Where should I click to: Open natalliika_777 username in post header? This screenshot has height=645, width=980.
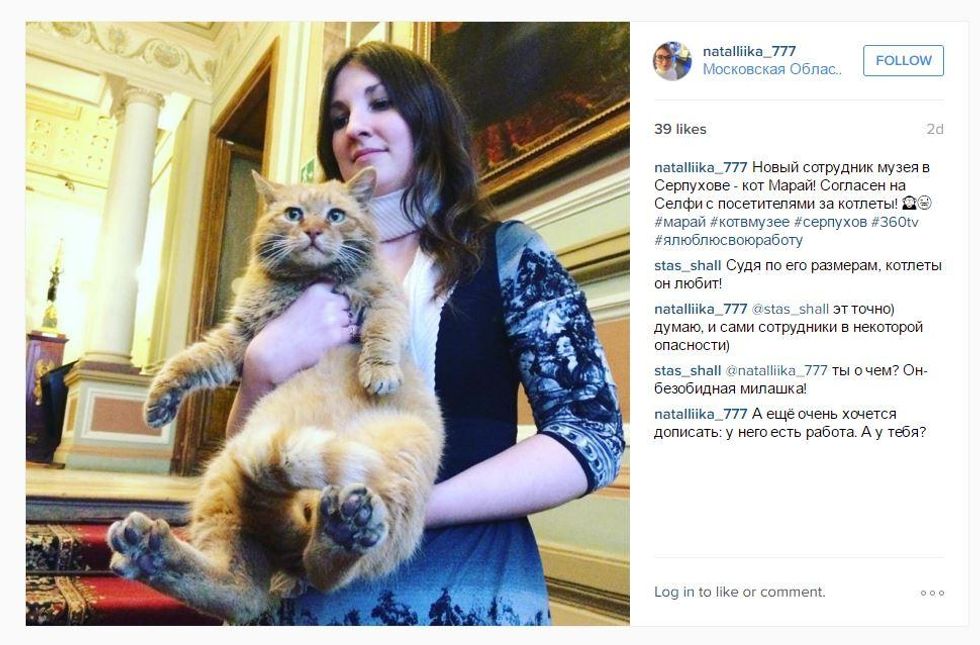click(749, 51)
